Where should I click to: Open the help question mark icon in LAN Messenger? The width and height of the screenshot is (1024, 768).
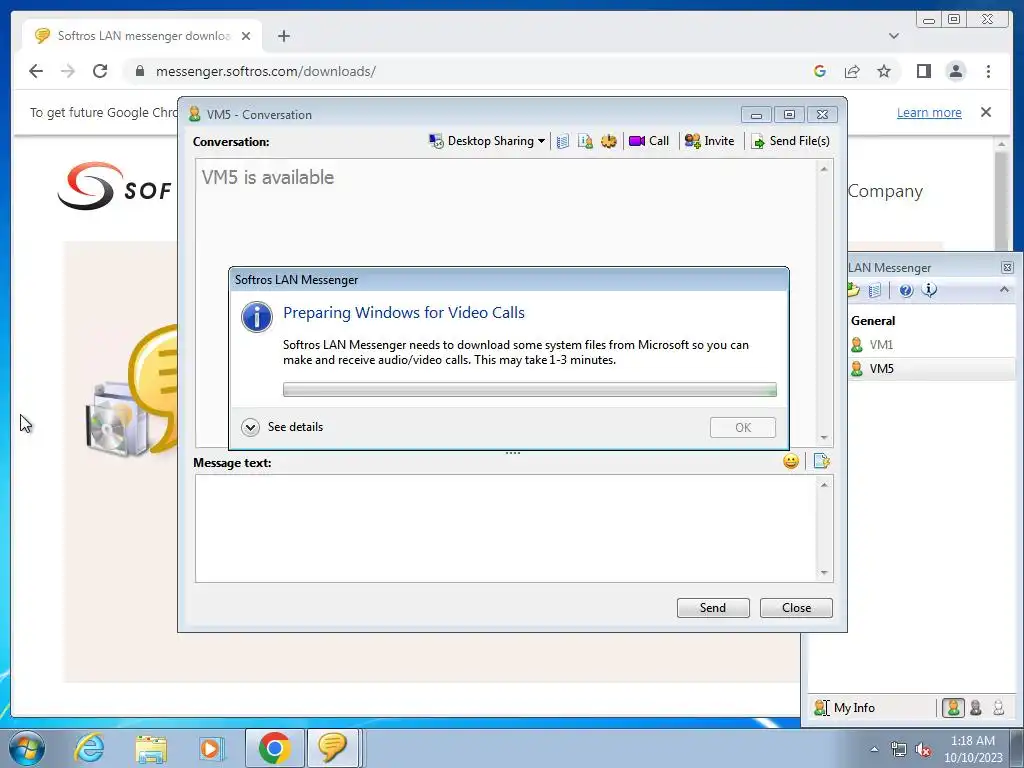pyautogui.click(x=906, y=291)
